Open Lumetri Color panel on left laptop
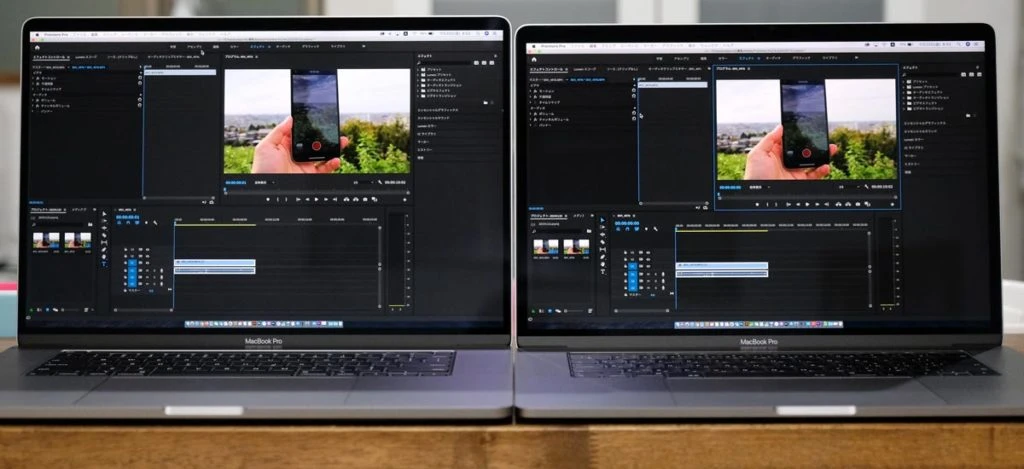Viewport: 1024px width, 469px height. (x=426, y=126)
